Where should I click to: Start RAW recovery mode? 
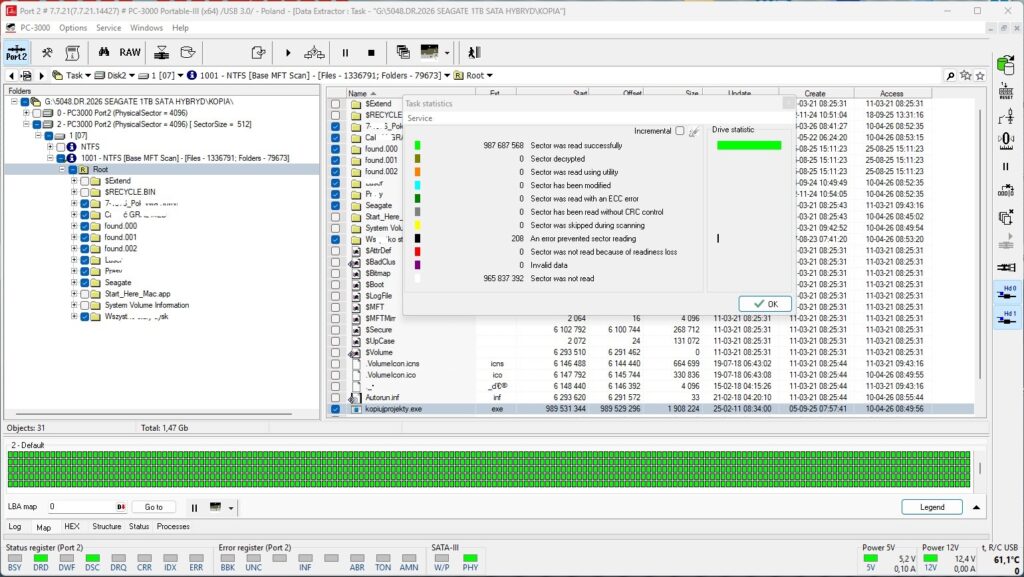[130, 52]
